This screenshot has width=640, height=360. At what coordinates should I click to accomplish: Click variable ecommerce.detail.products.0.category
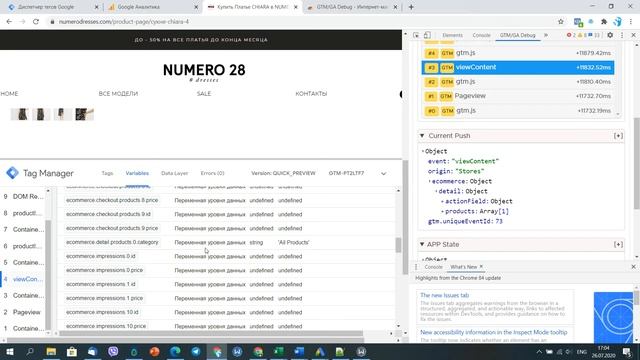click(x=112, y=242)
